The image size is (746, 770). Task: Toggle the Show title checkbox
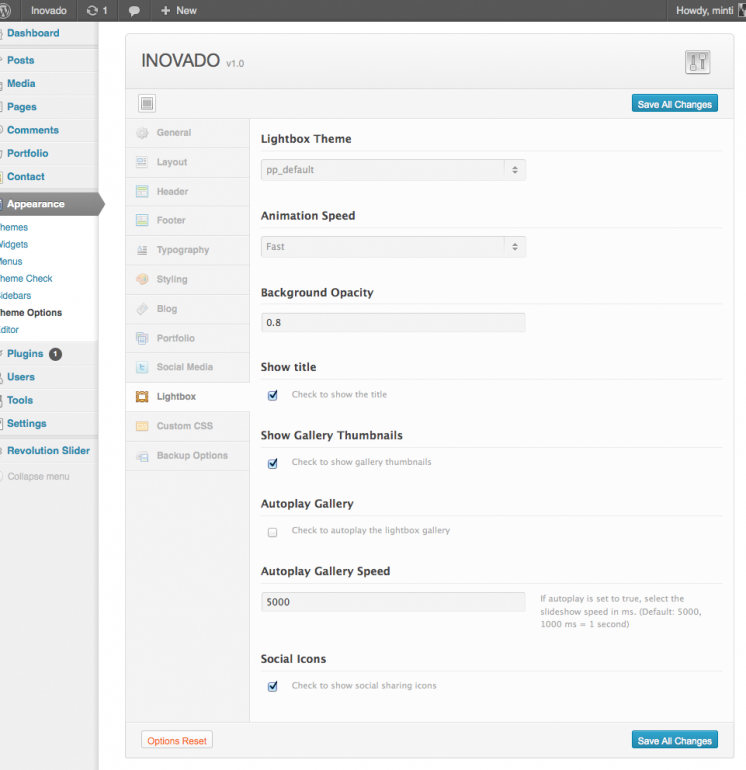[273, 395]
